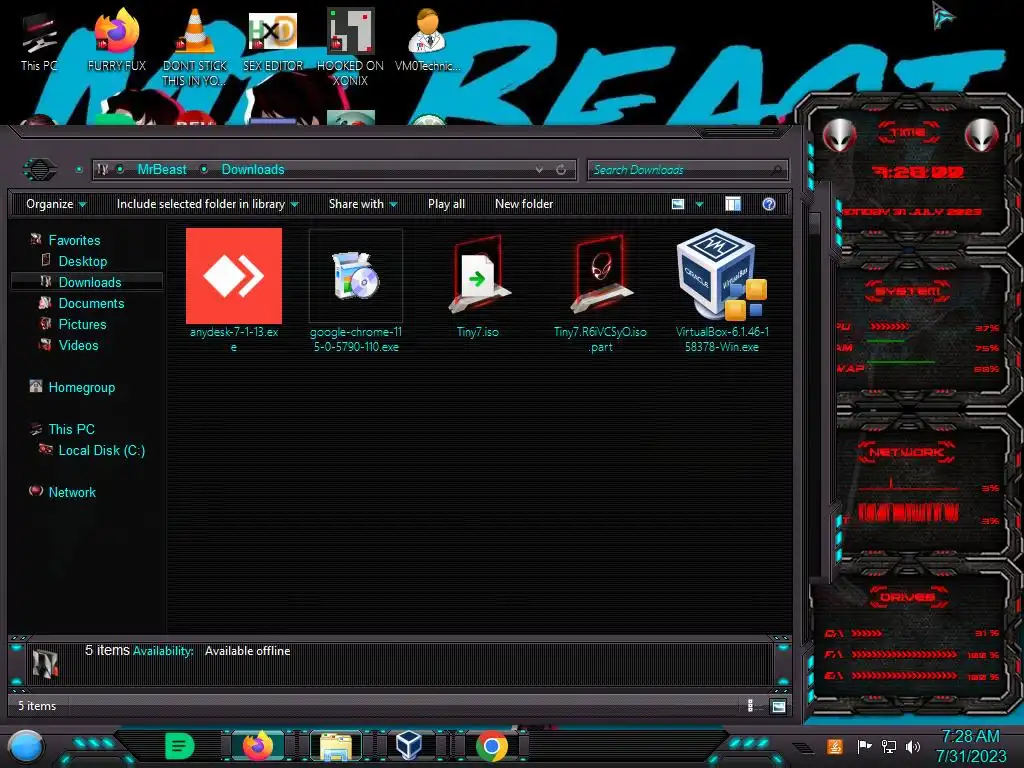Click the change view icon
This screenshot has width=1024, height=768.
pos(678,204)
